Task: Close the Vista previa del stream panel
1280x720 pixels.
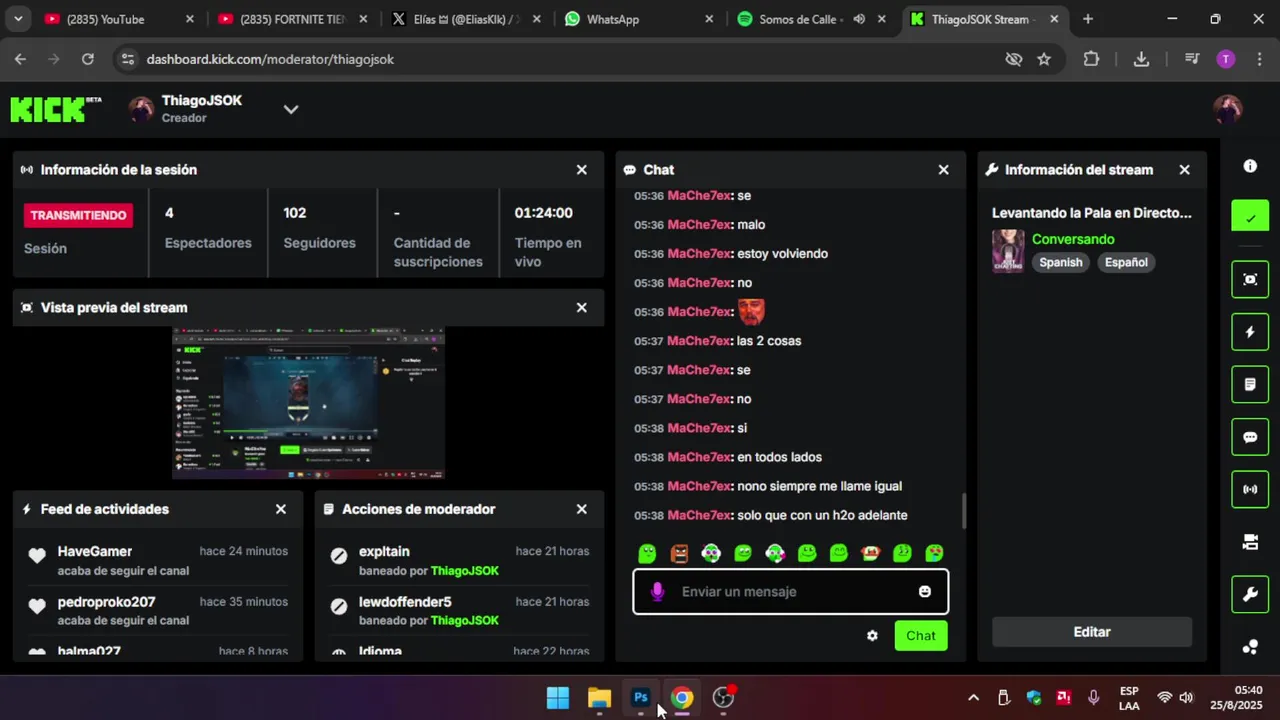Action: click(x=582, y=308)
